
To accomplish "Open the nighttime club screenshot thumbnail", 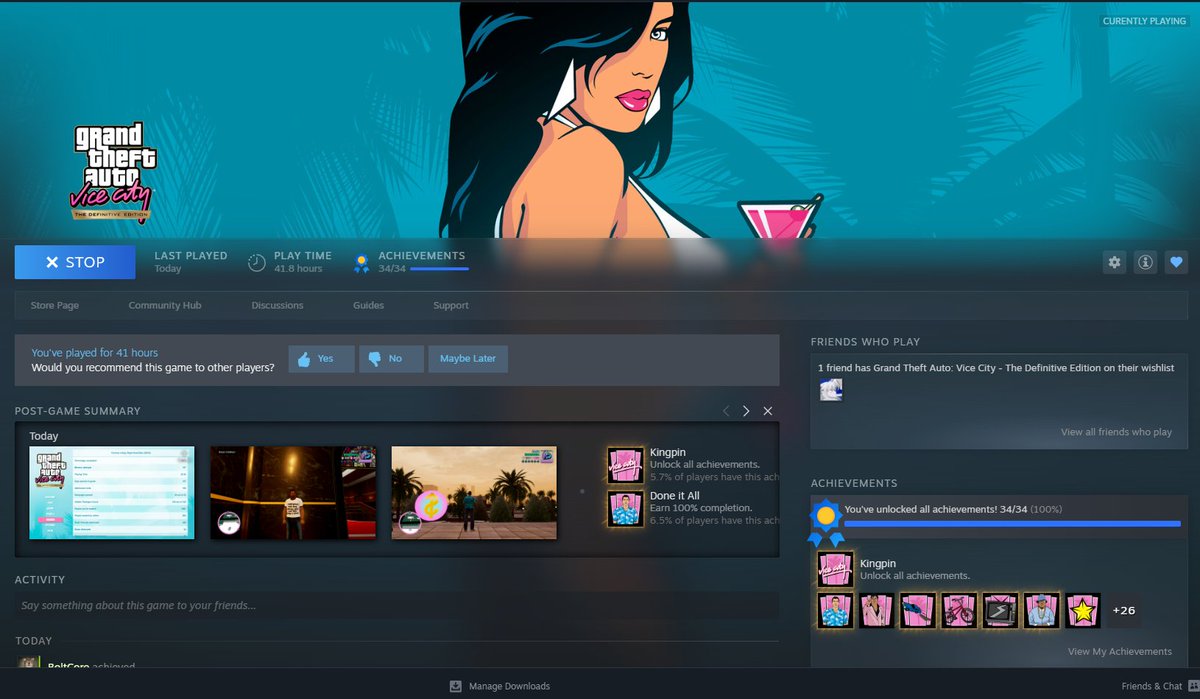I will (x=293, y=492).
